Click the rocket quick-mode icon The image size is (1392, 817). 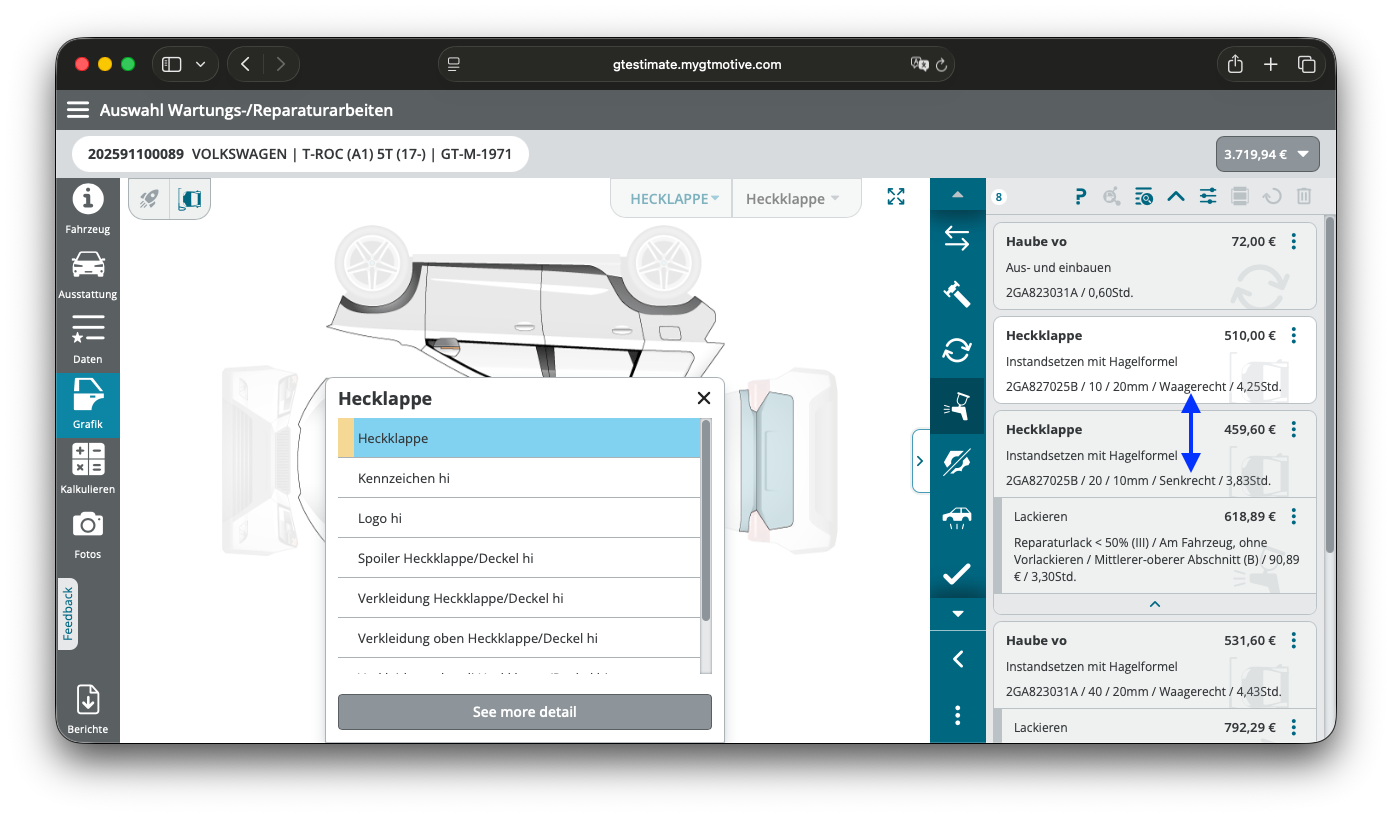click(149, 199)
